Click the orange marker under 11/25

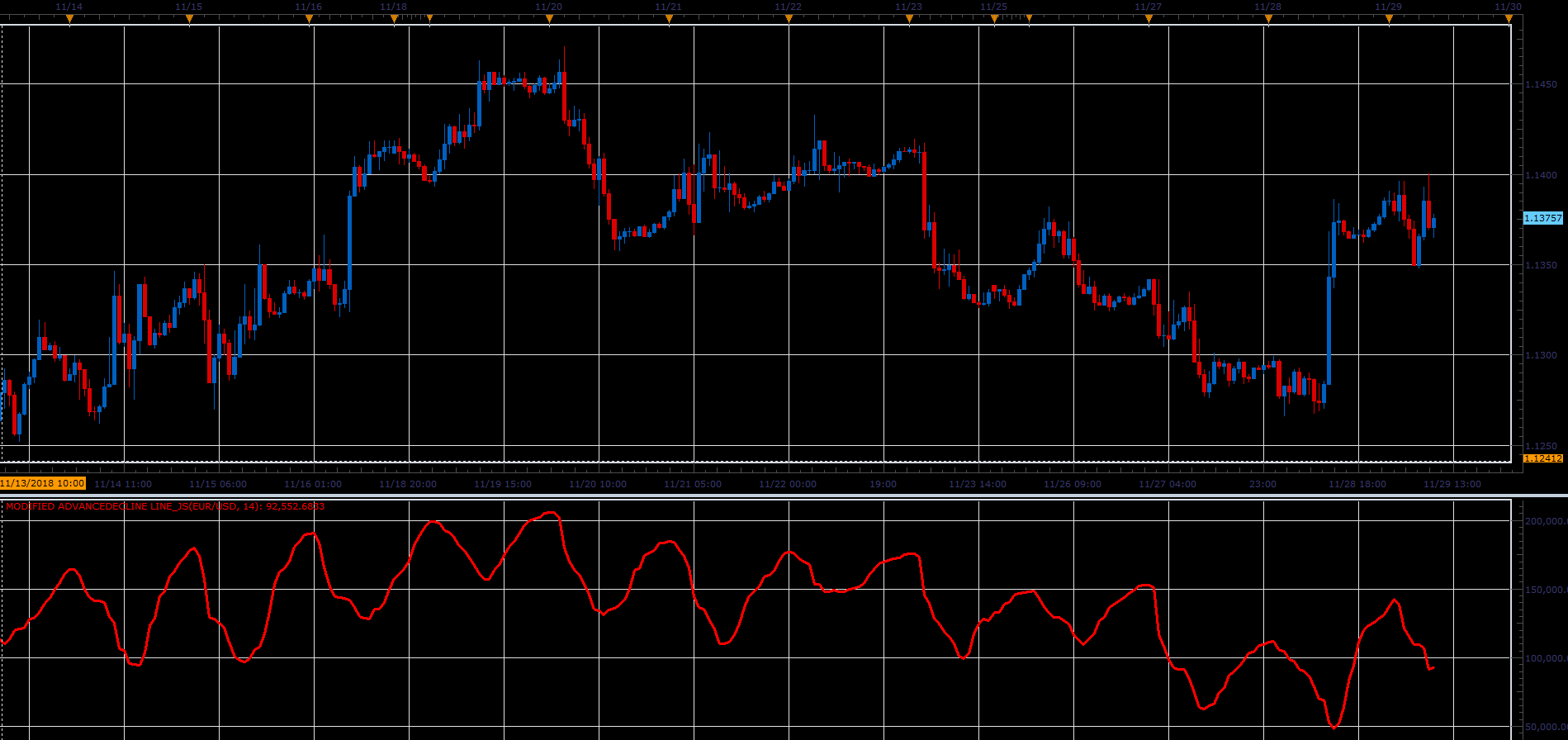coord(994,18)
